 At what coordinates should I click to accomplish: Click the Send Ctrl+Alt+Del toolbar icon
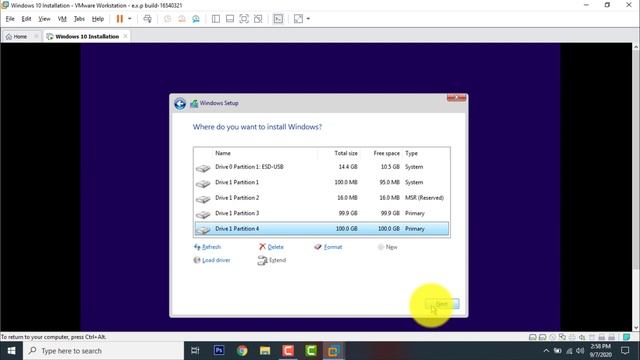(x=147, y=19)
